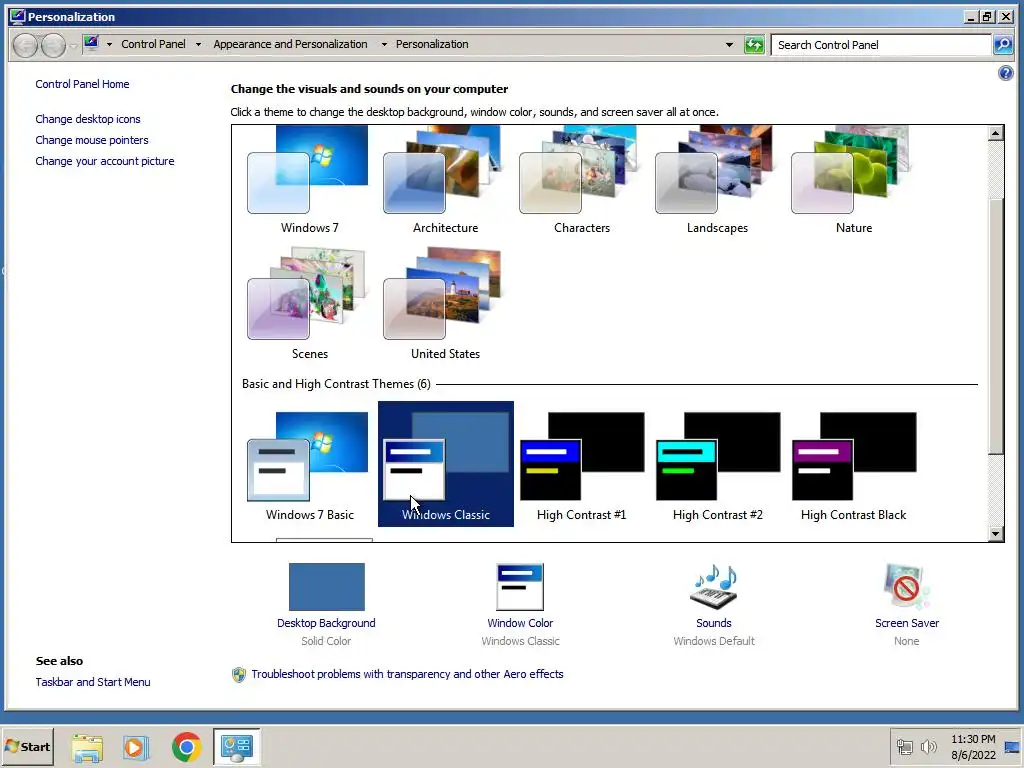
Task: Launch Windows Media Player from taskbar
Action: point(136,747)
